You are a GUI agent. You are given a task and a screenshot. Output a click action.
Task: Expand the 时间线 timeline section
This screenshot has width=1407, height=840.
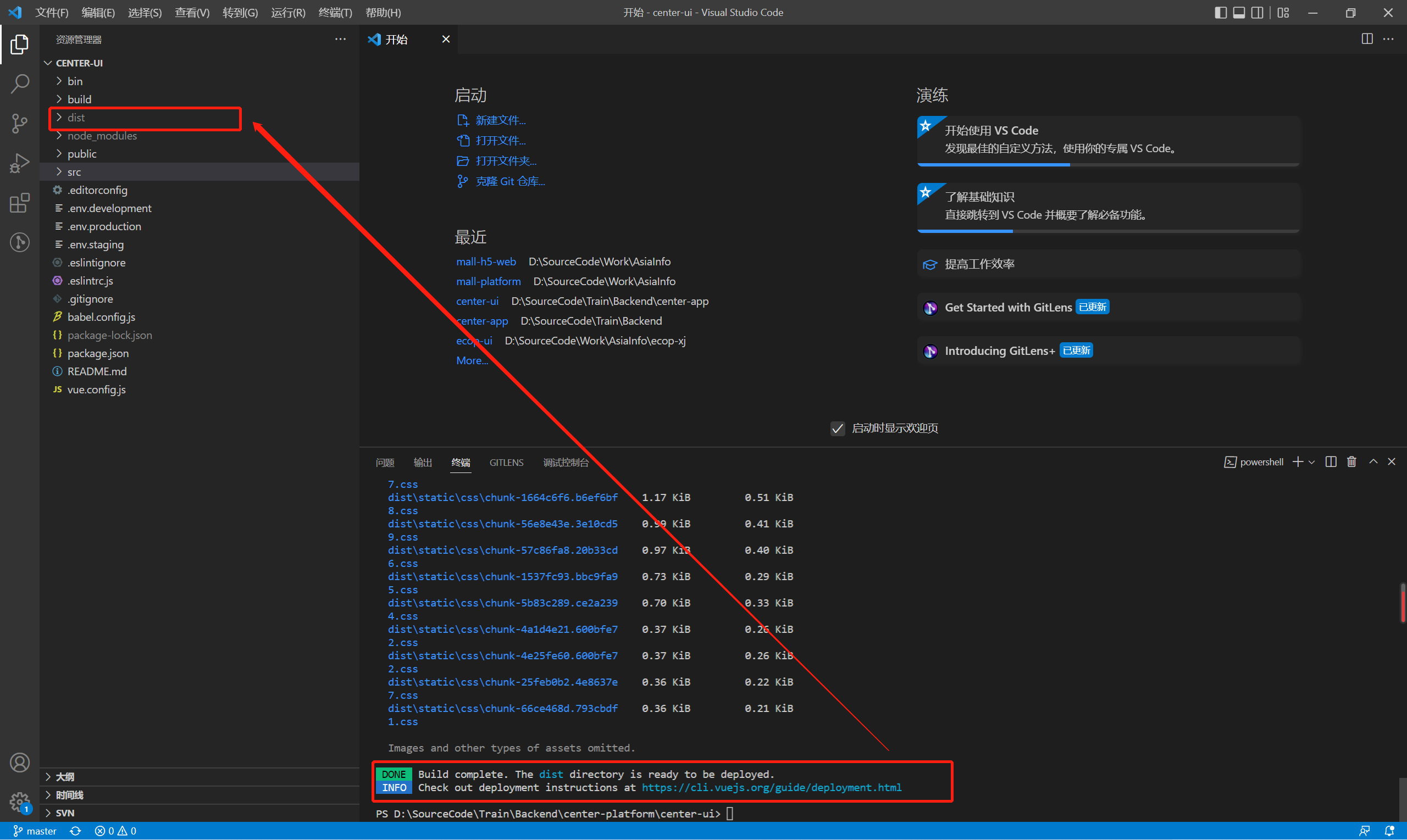point(200,796)
